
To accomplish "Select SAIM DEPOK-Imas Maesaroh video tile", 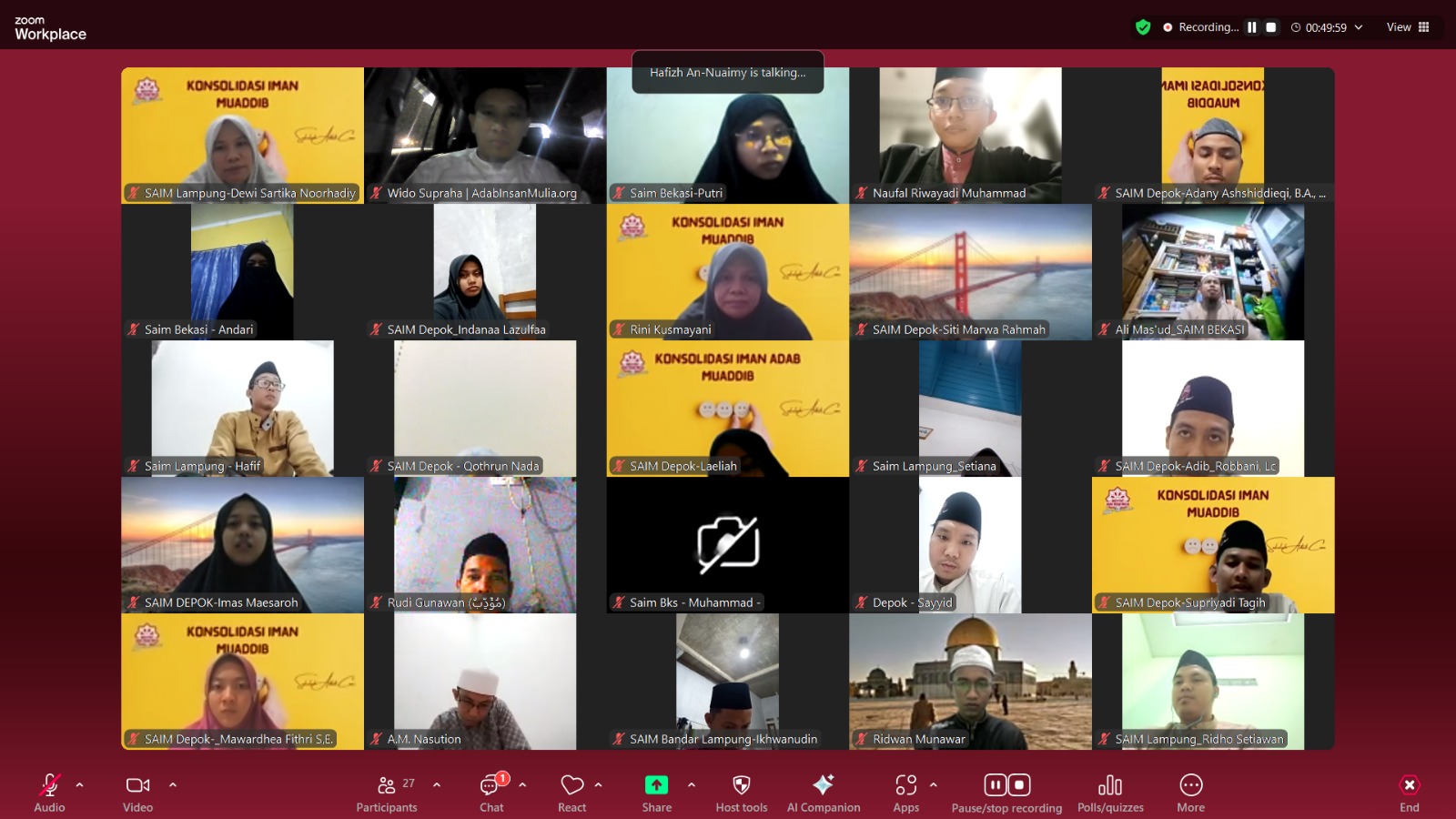I will [x=242, y=544].
